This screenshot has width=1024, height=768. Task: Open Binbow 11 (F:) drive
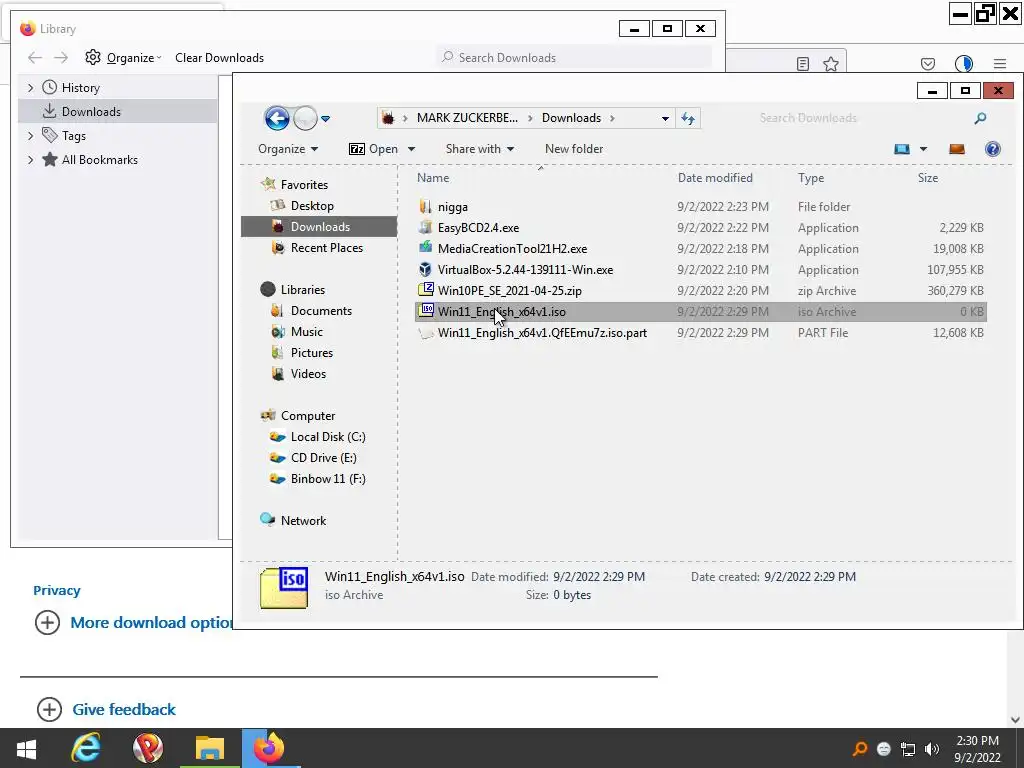[327, 479]
